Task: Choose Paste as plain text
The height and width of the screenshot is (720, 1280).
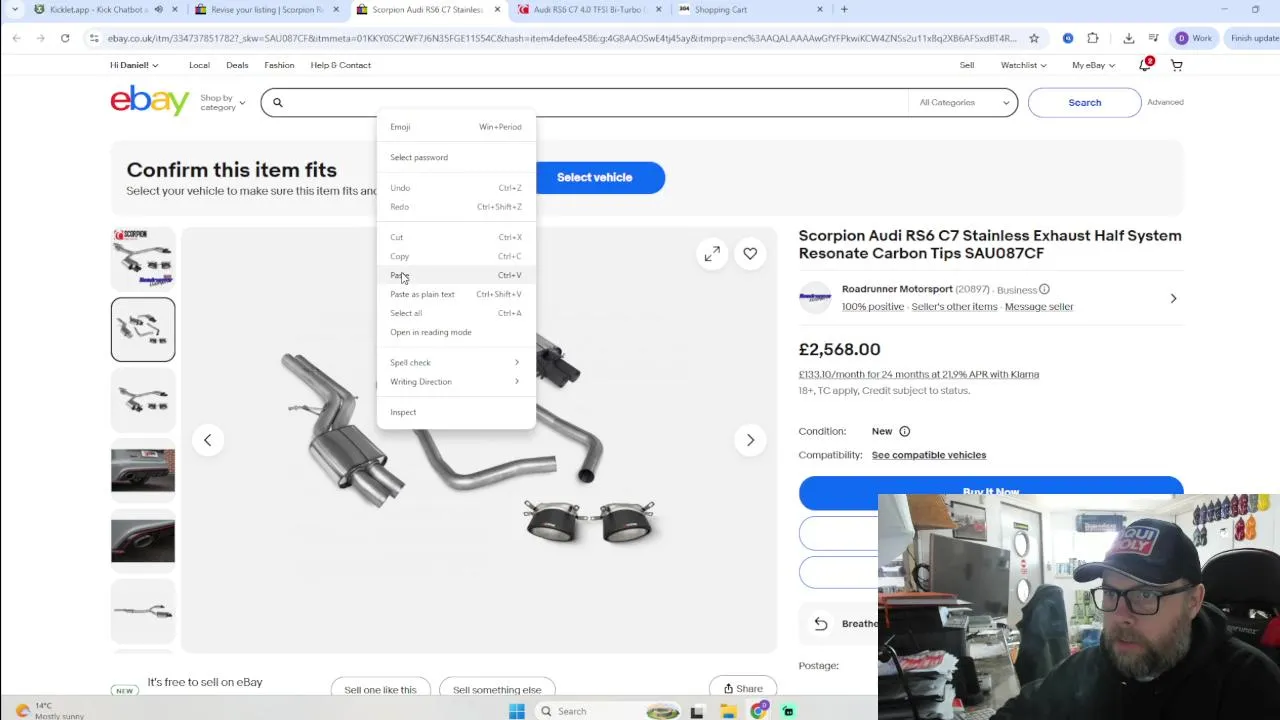Action: click(x=456, y=294)
